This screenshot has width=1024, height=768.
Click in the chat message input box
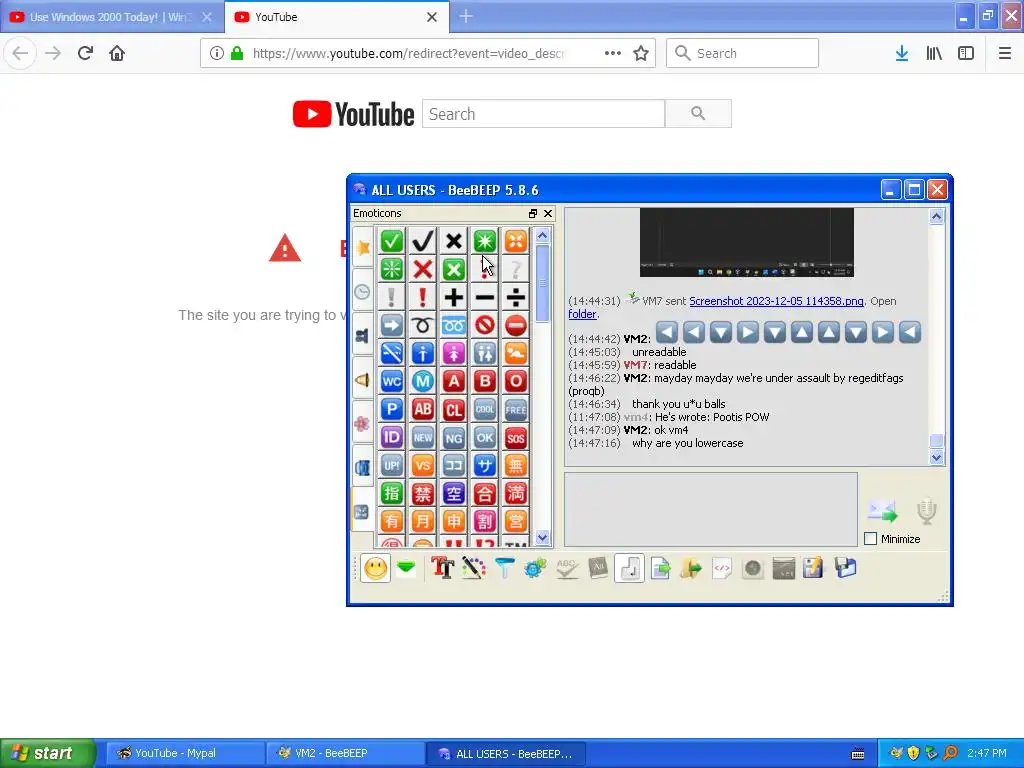711,509
